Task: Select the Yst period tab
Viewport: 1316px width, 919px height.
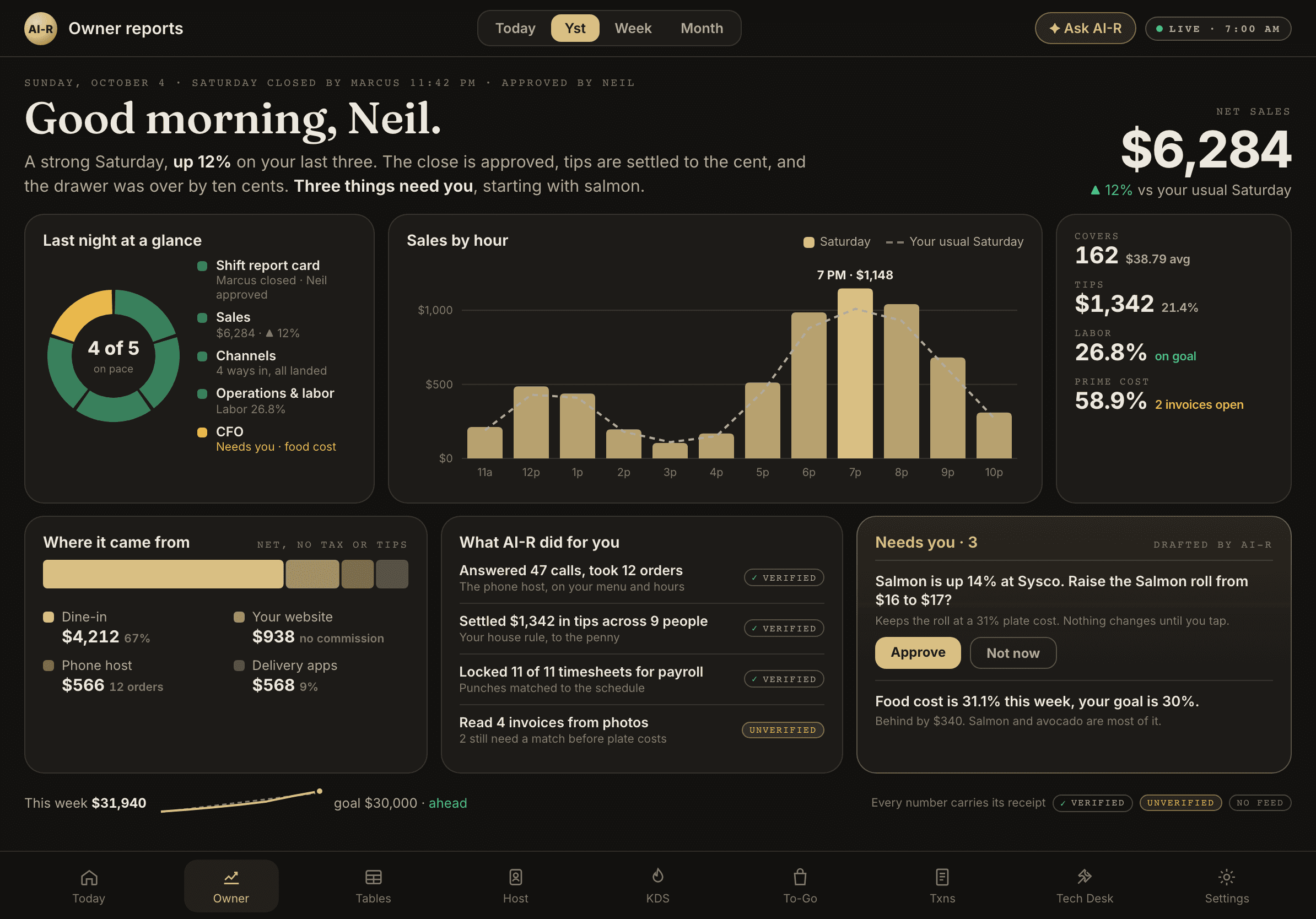Action: pos(575,28)
